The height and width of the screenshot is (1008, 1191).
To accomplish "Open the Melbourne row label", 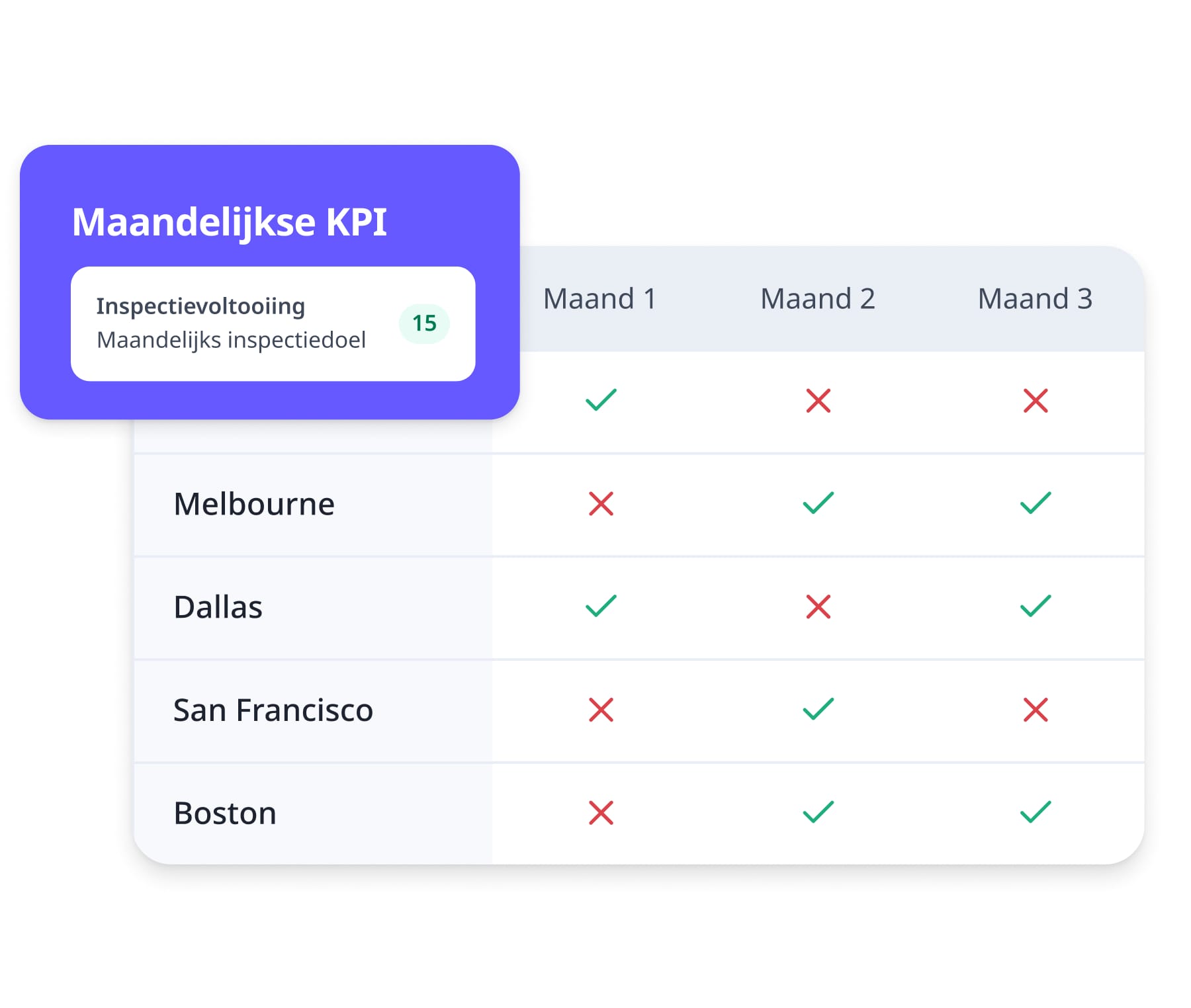I will point(254,504).
